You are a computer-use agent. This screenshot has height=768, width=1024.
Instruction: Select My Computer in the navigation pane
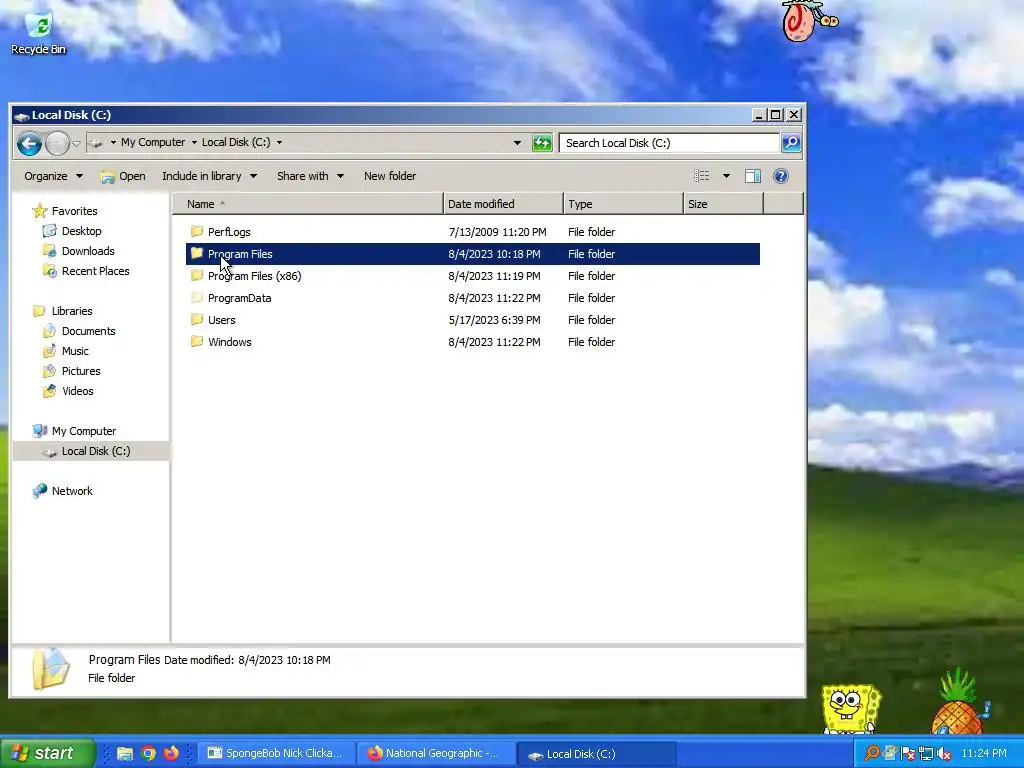tap(84, 431)
